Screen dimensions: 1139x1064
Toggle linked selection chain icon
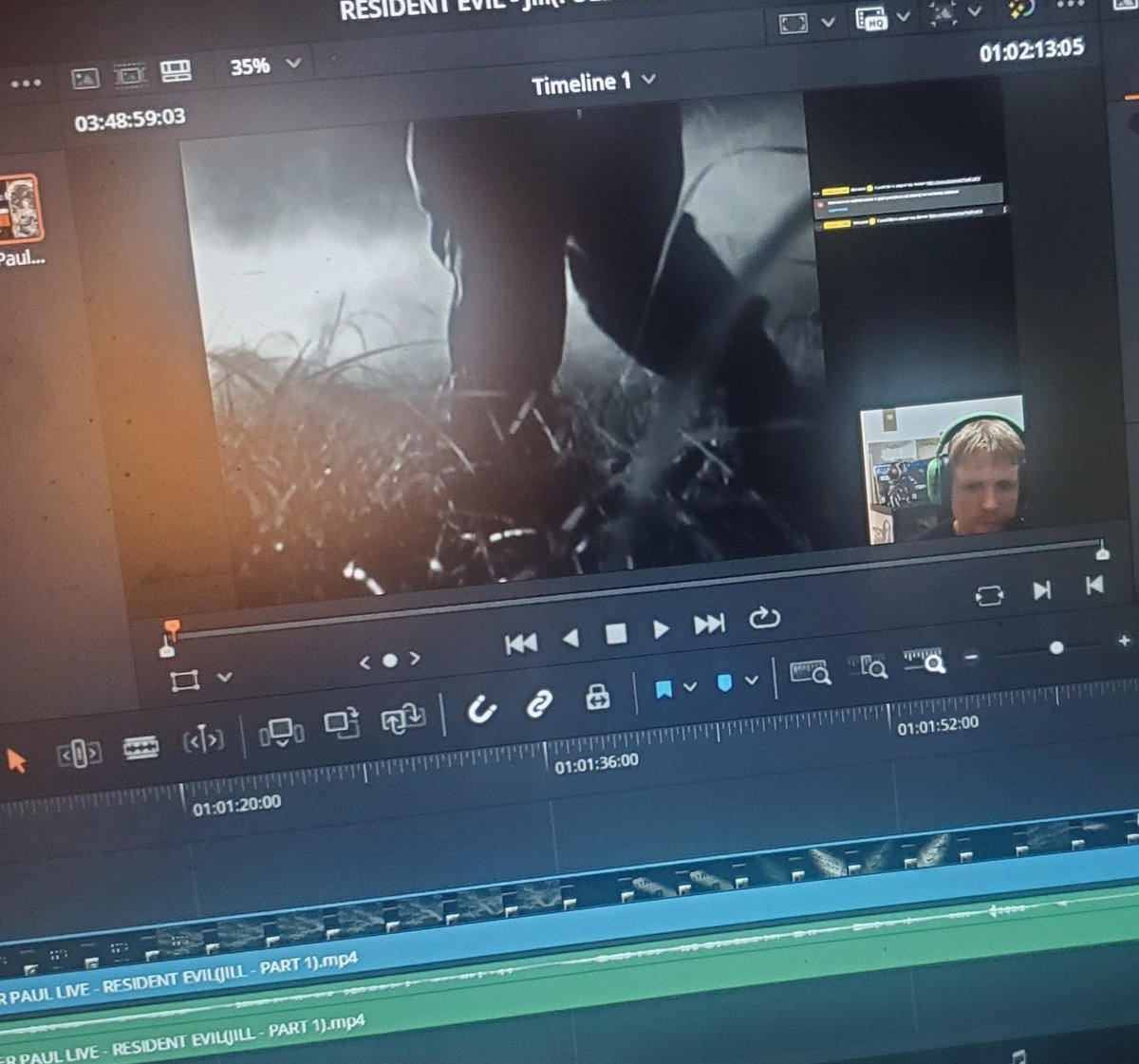[539, 703]
